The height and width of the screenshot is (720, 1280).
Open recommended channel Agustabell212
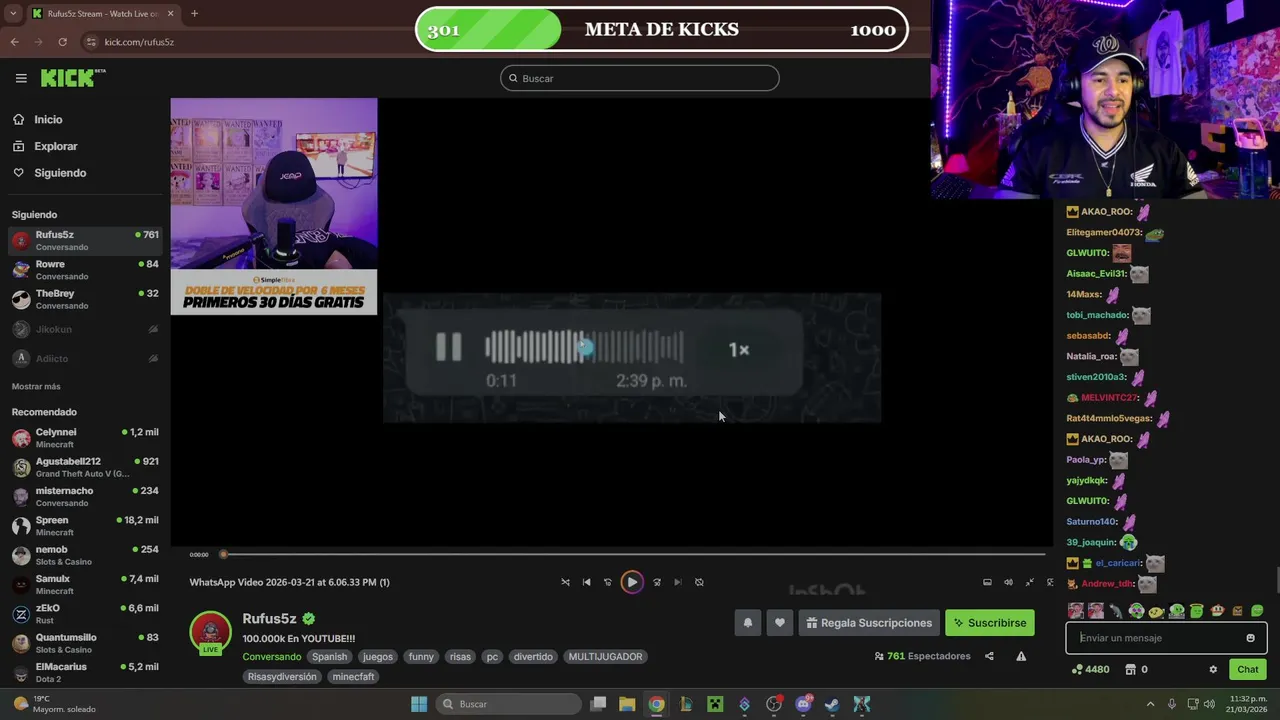pyautogui.click(x=85, y=467)
